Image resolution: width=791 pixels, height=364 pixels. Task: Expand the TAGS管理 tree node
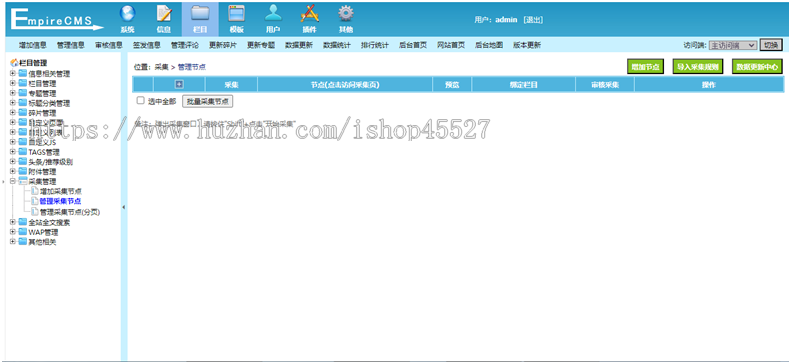point(13,152)
